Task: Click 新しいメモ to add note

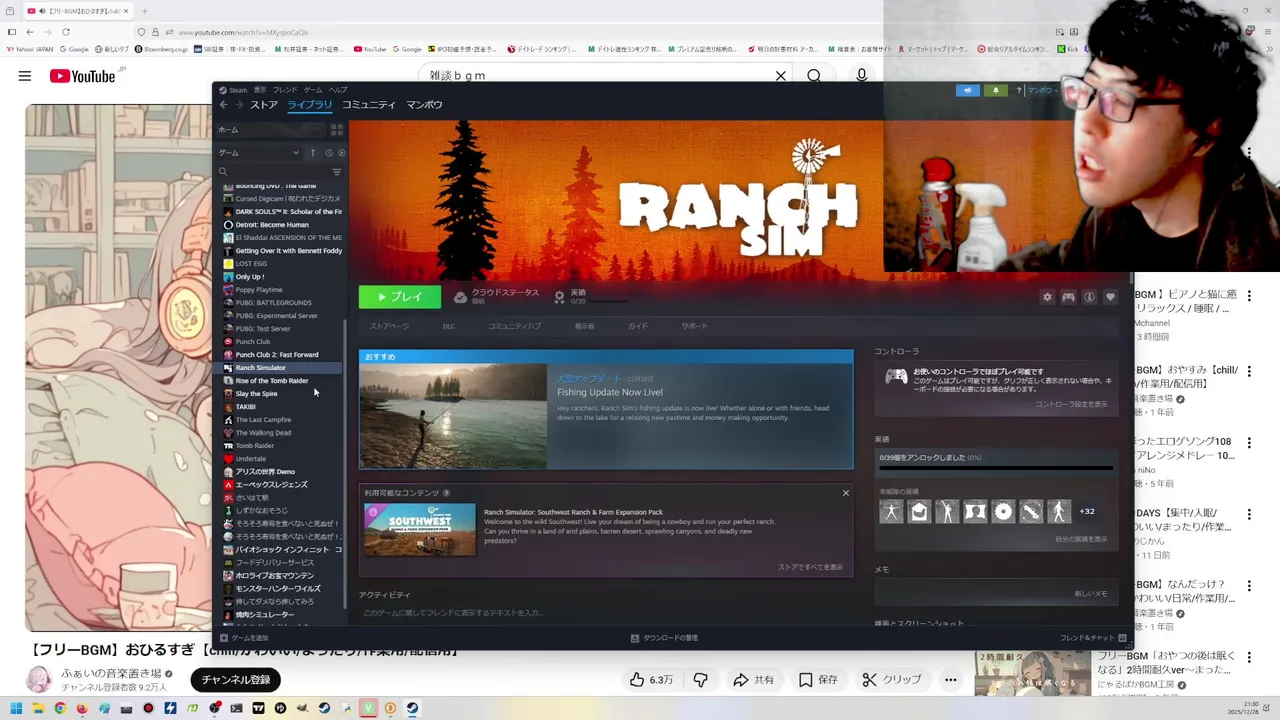Action: tap(1091, 594)
